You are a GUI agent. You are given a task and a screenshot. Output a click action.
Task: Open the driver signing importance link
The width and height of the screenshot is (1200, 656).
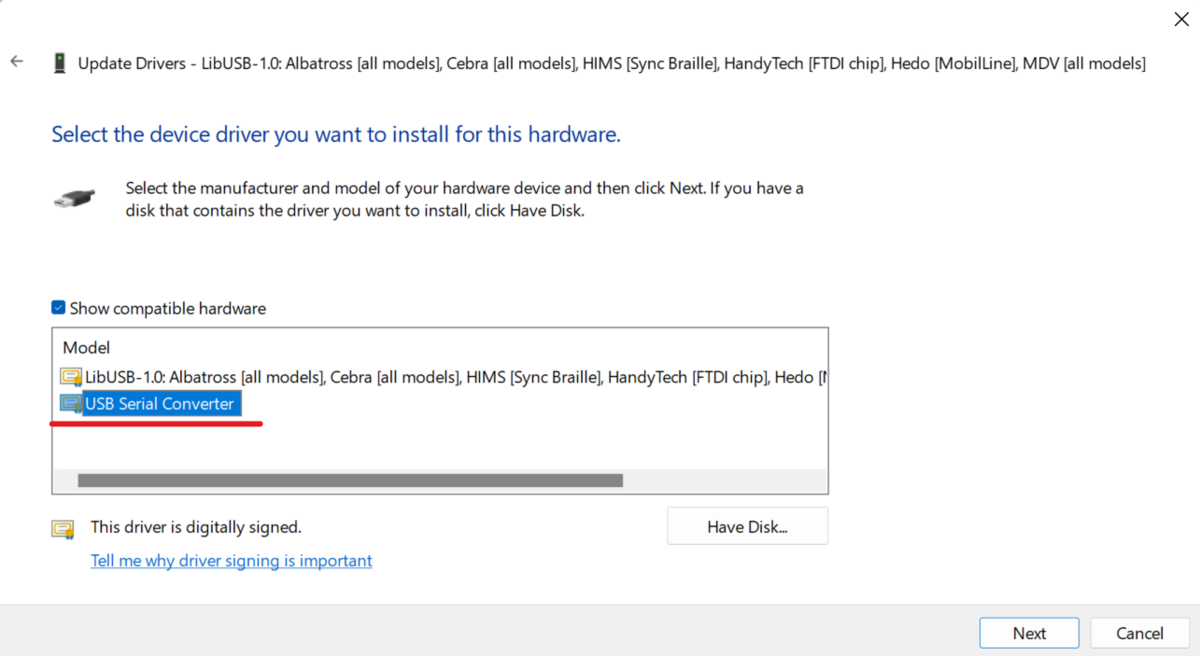[x=231, y=561]
